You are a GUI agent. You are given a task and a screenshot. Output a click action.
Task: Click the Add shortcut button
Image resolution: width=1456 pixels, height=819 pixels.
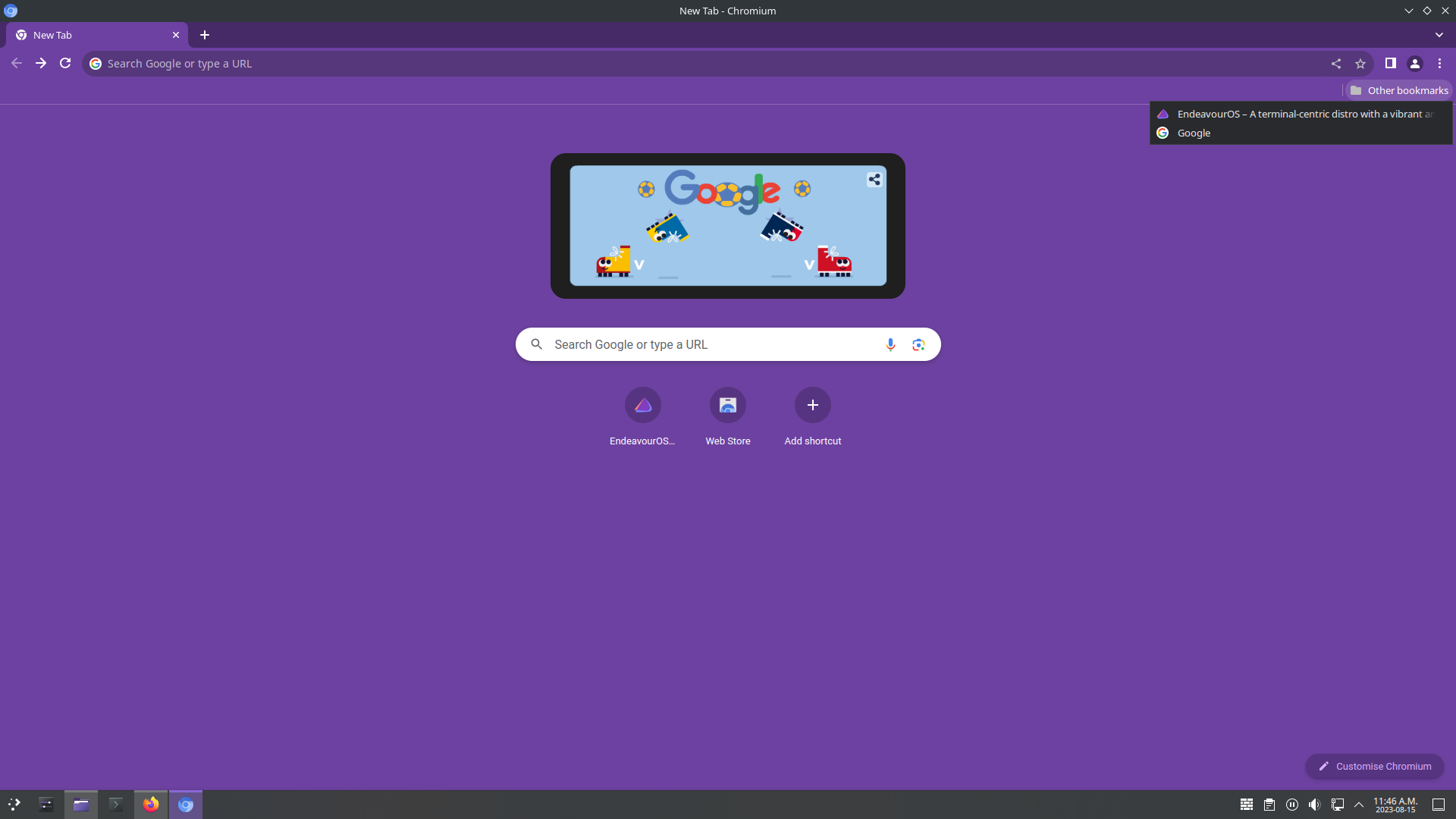tap(812, 406)
